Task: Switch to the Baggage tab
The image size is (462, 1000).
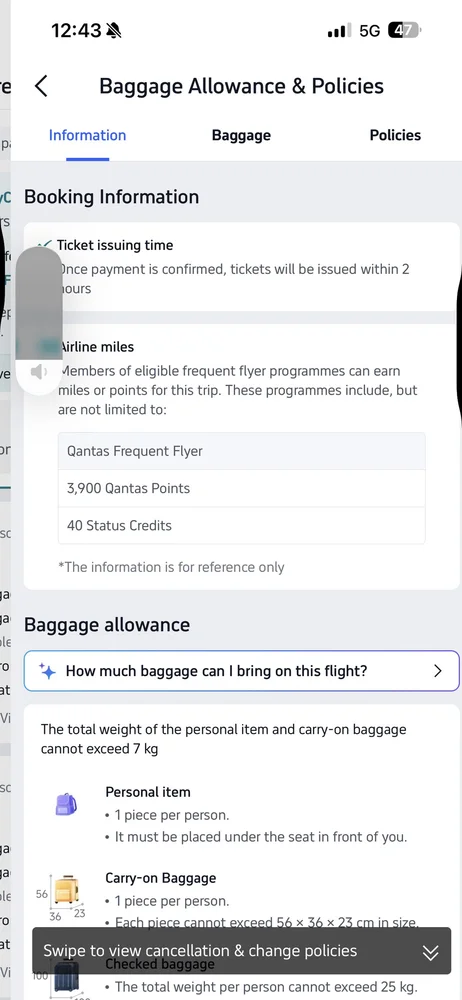Action: click(241, 135)
